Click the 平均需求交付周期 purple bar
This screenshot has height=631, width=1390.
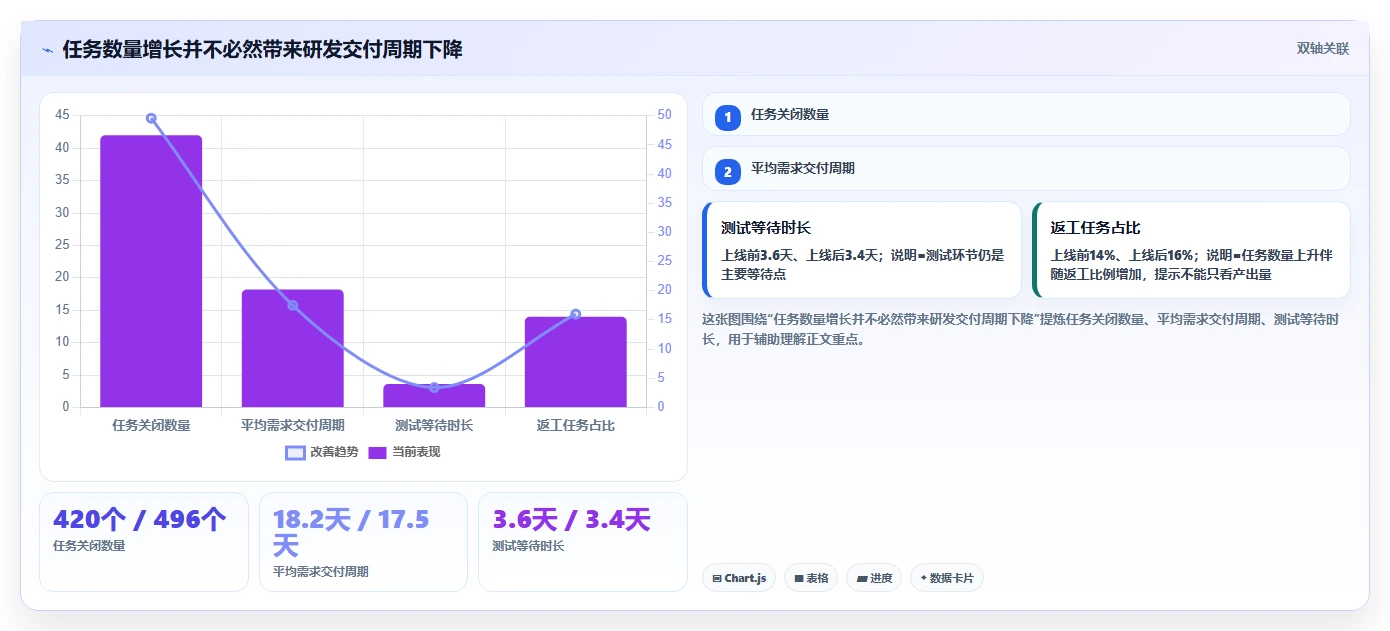pos(293,348)
